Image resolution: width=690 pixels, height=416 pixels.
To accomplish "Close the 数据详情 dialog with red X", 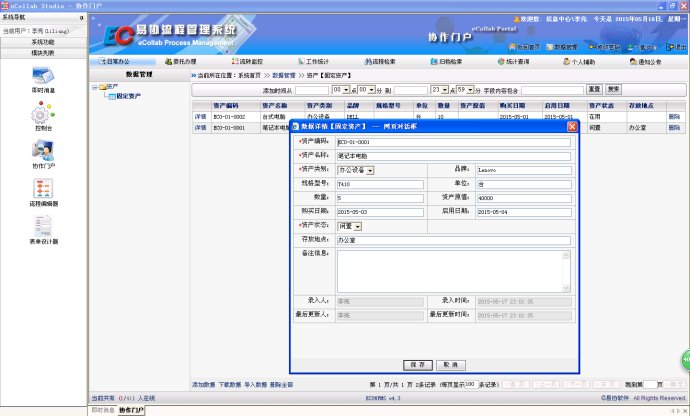I will [572, 127].
